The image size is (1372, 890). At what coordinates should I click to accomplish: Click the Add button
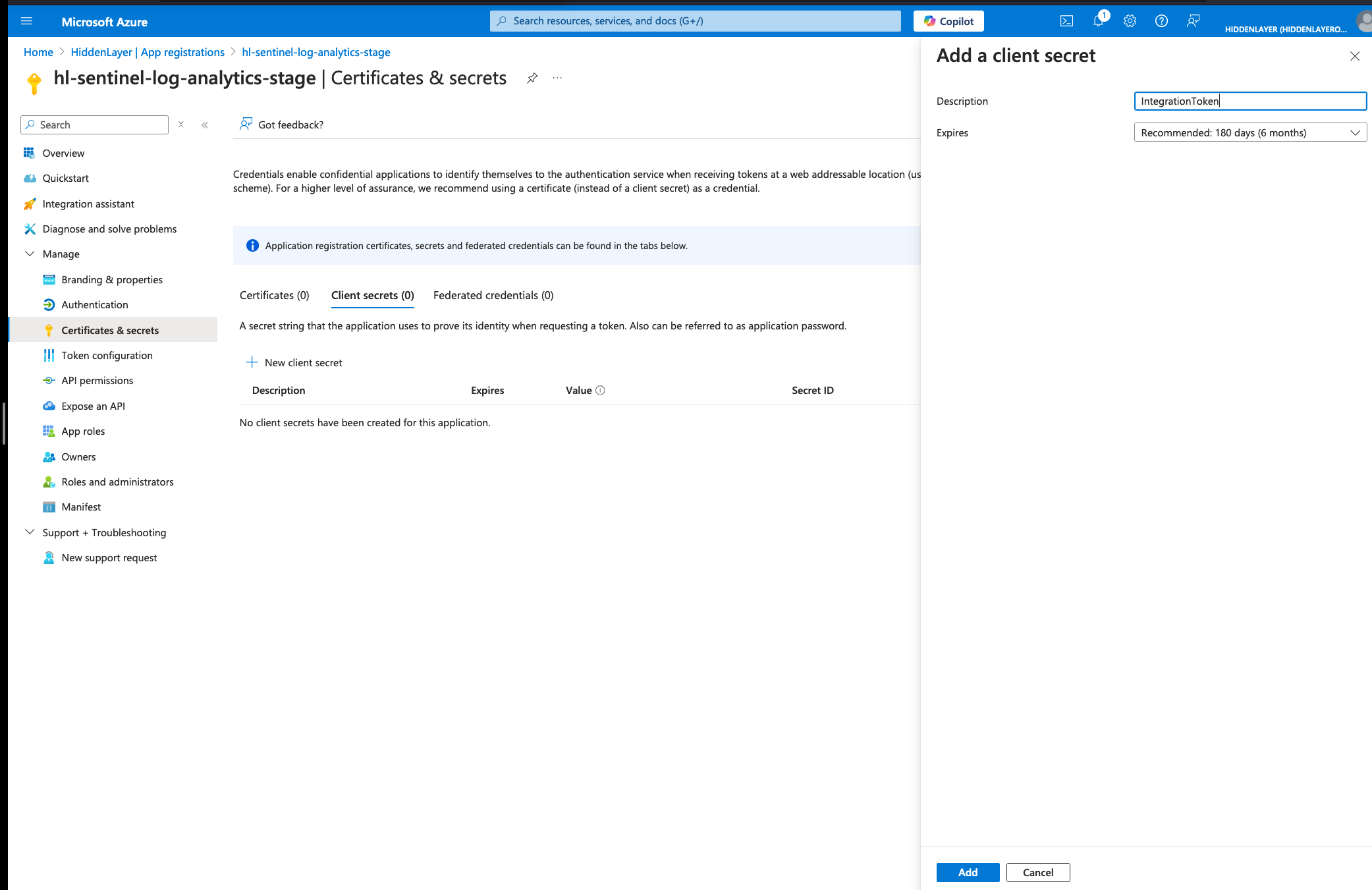coord(968,872)
